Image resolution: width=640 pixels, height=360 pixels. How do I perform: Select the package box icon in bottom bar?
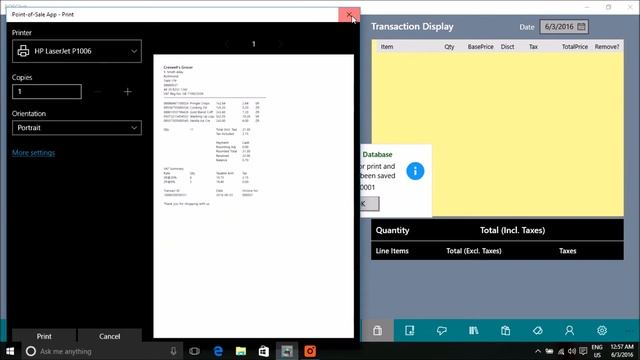pos(505,331)
